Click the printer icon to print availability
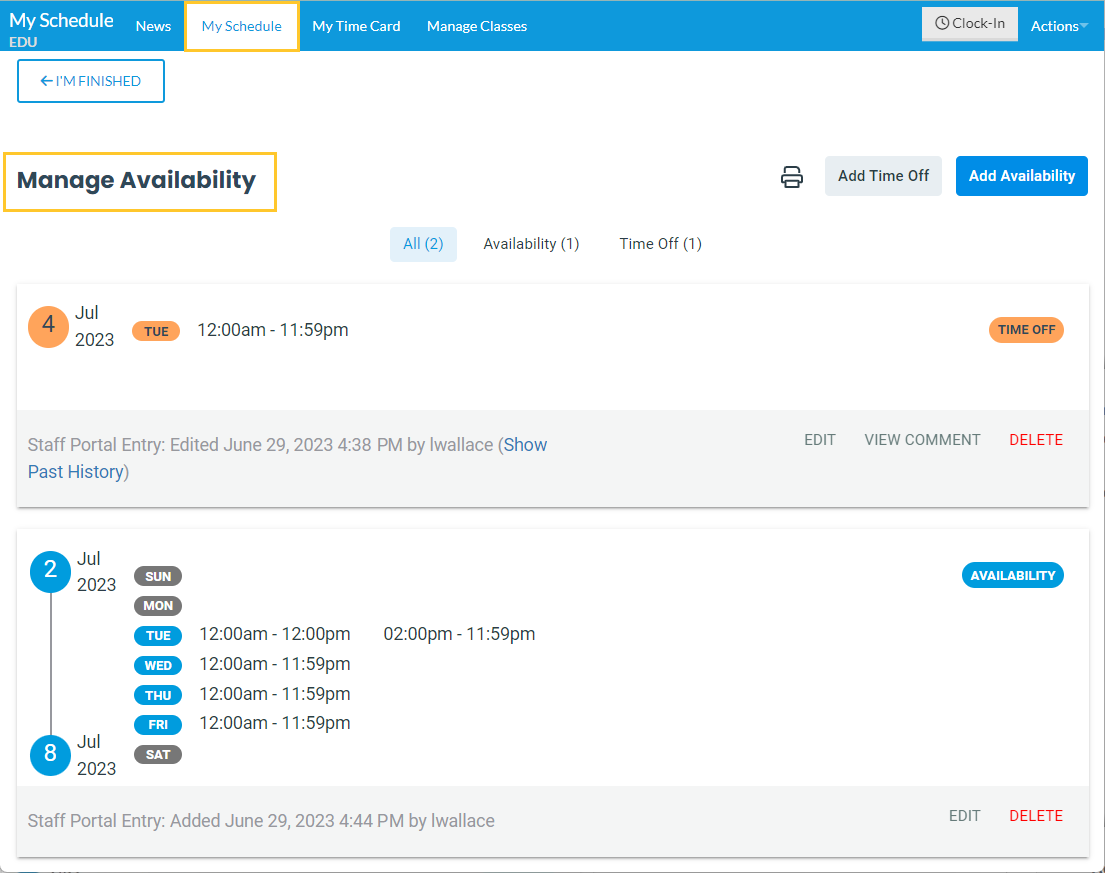The height and width of the screenshot is (873, 1105). 792,176
